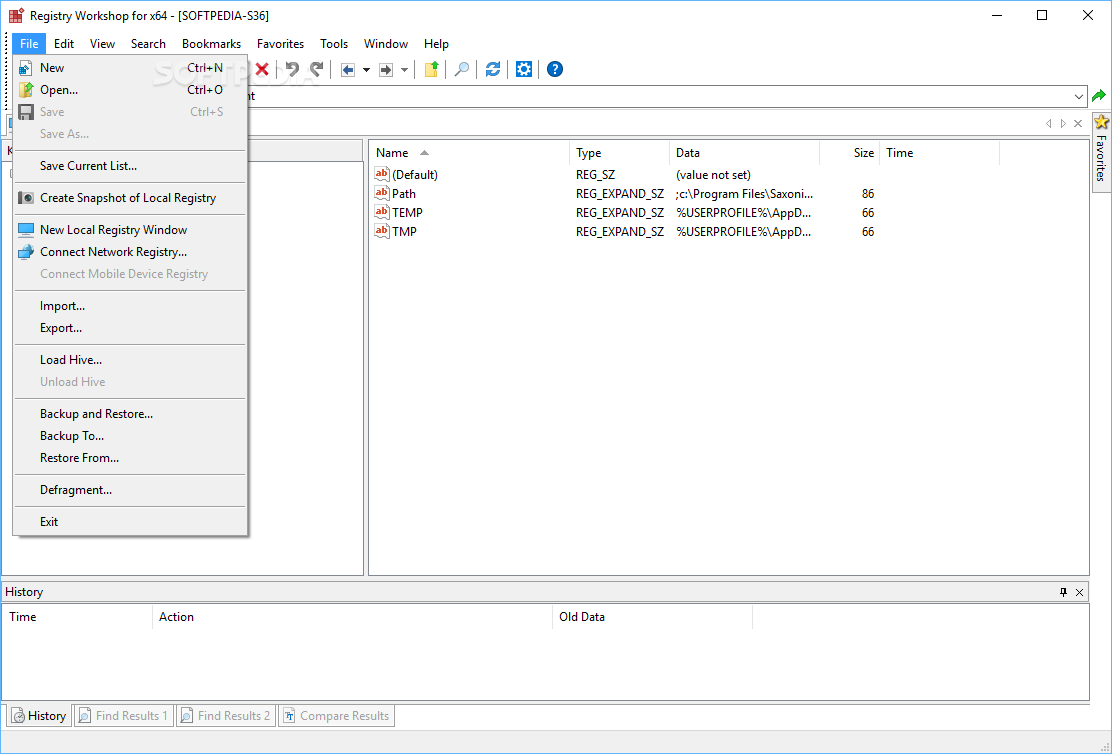Screen dimensions: 1112x754
Task: Choose Open... from the File menu
Action: (x=130, y=90)
